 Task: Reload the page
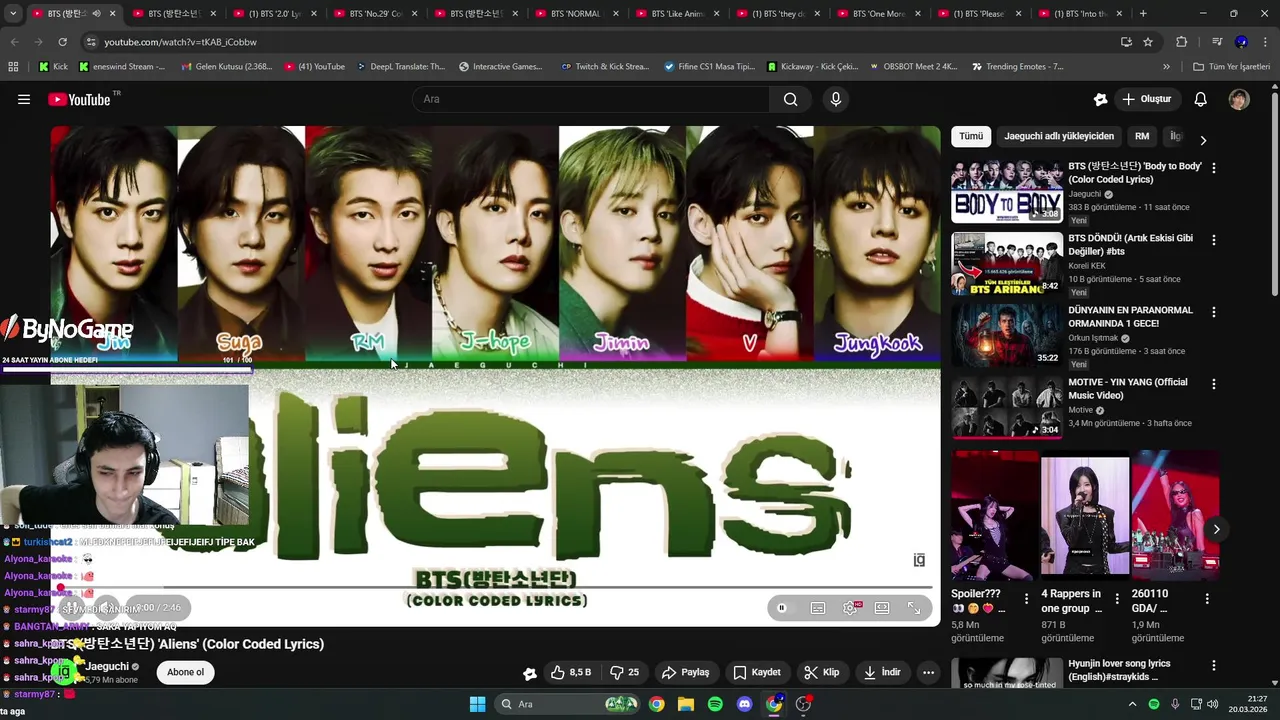(x=62, y=42)
